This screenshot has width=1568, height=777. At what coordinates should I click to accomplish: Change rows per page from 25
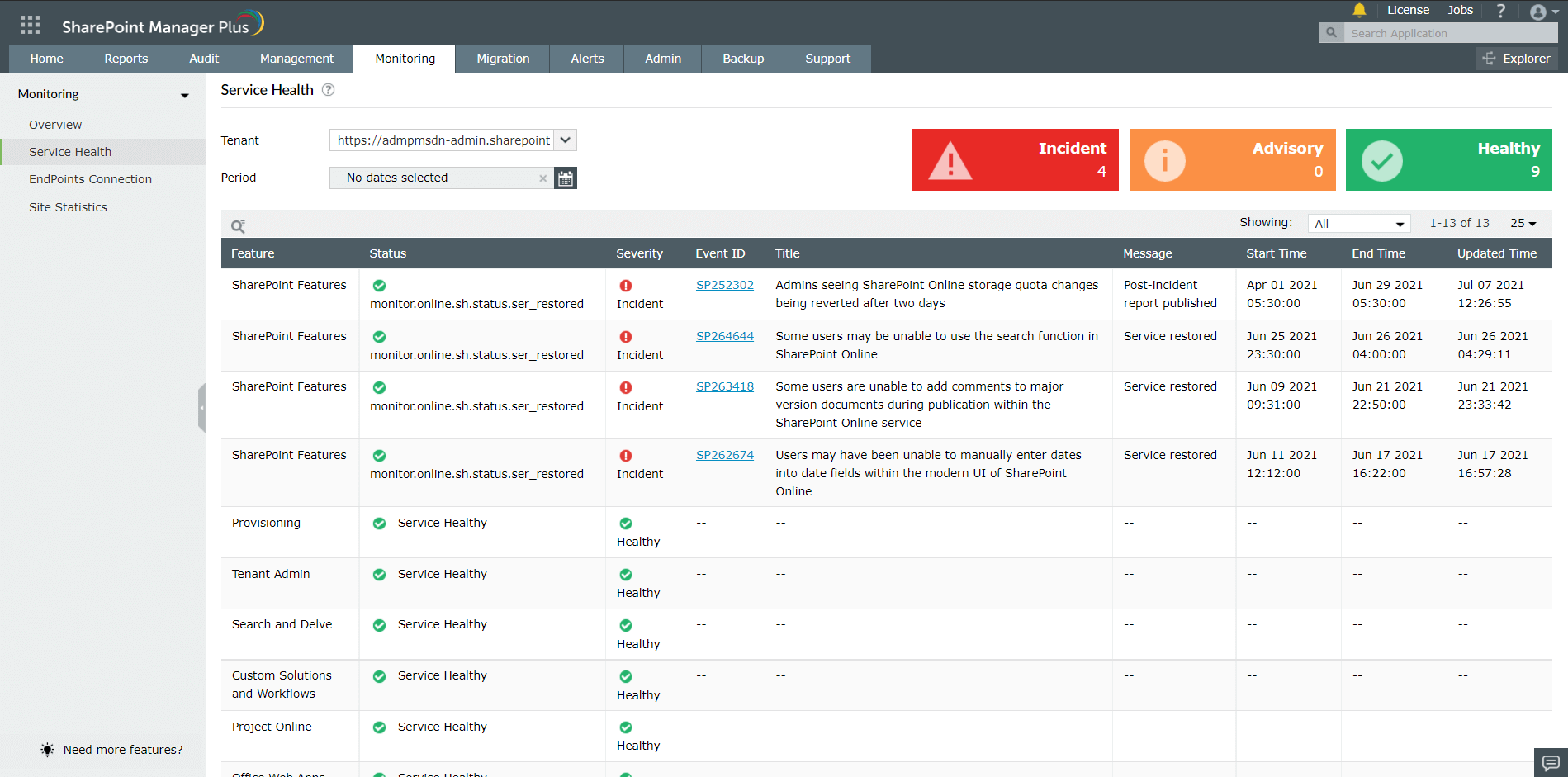click(1523, 224)
